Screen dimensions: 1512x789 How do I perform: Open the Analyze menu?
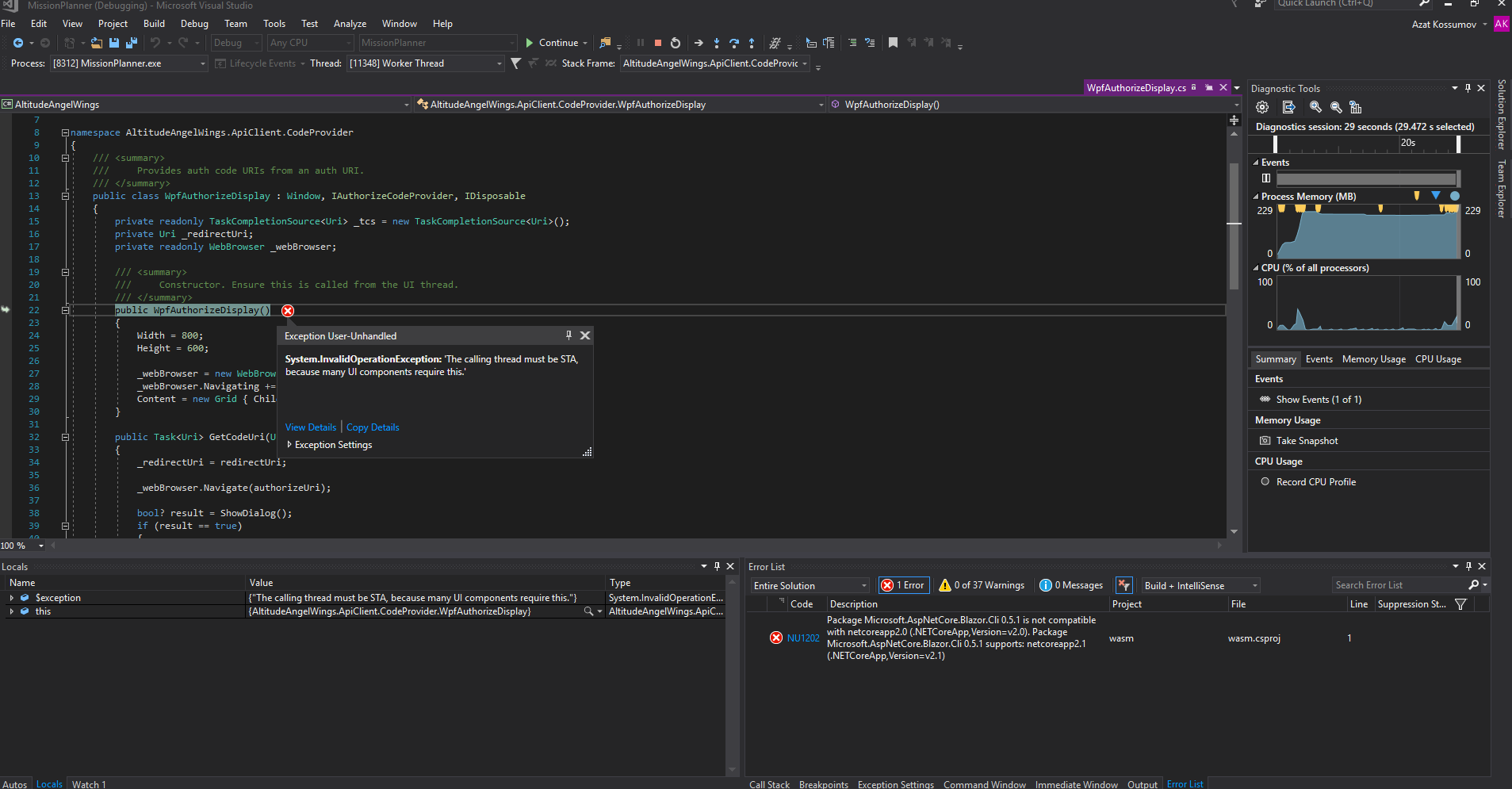click(350, 24)
